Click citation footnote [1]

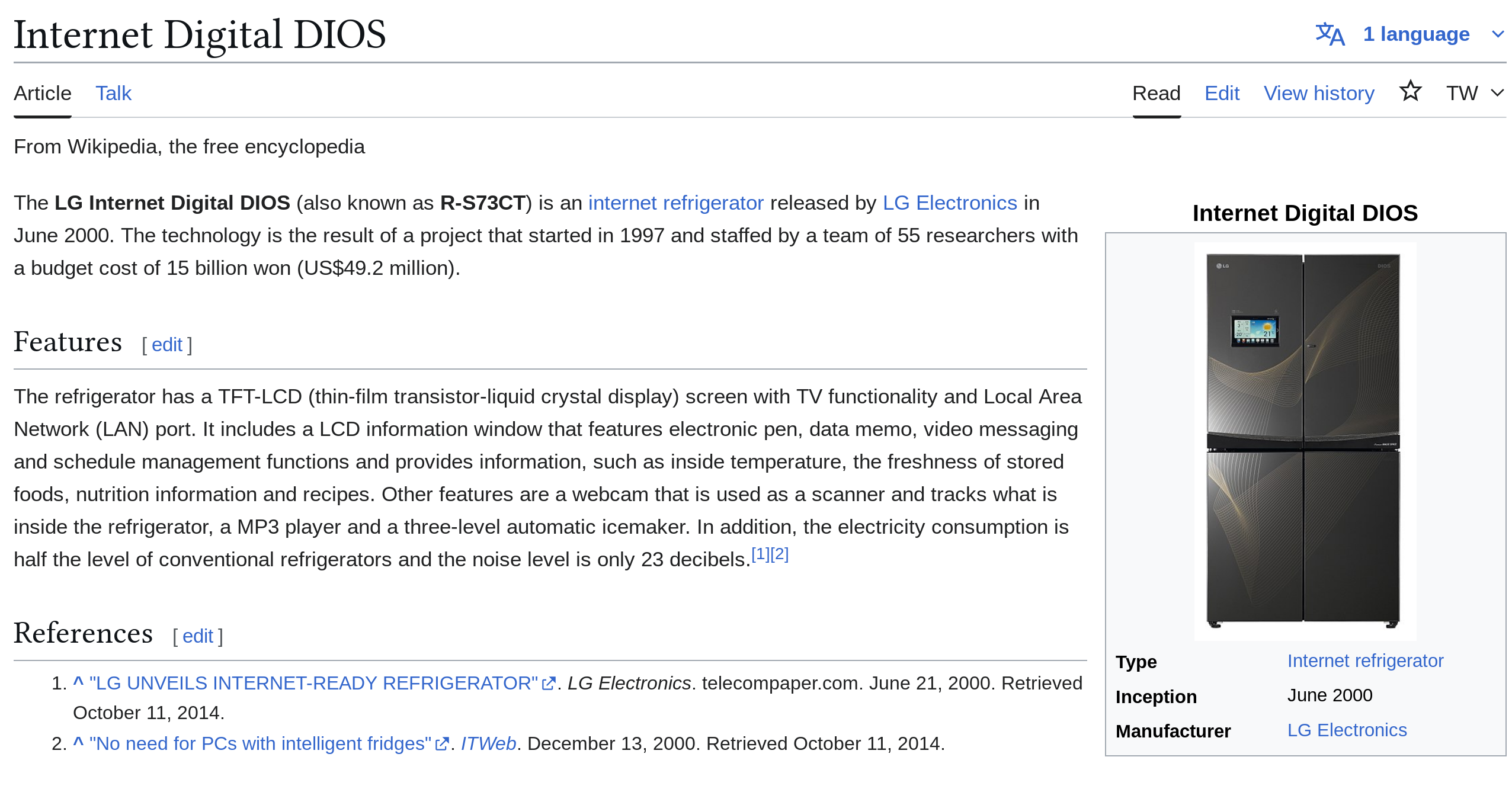pyautogui.click(x=760, y=554)
